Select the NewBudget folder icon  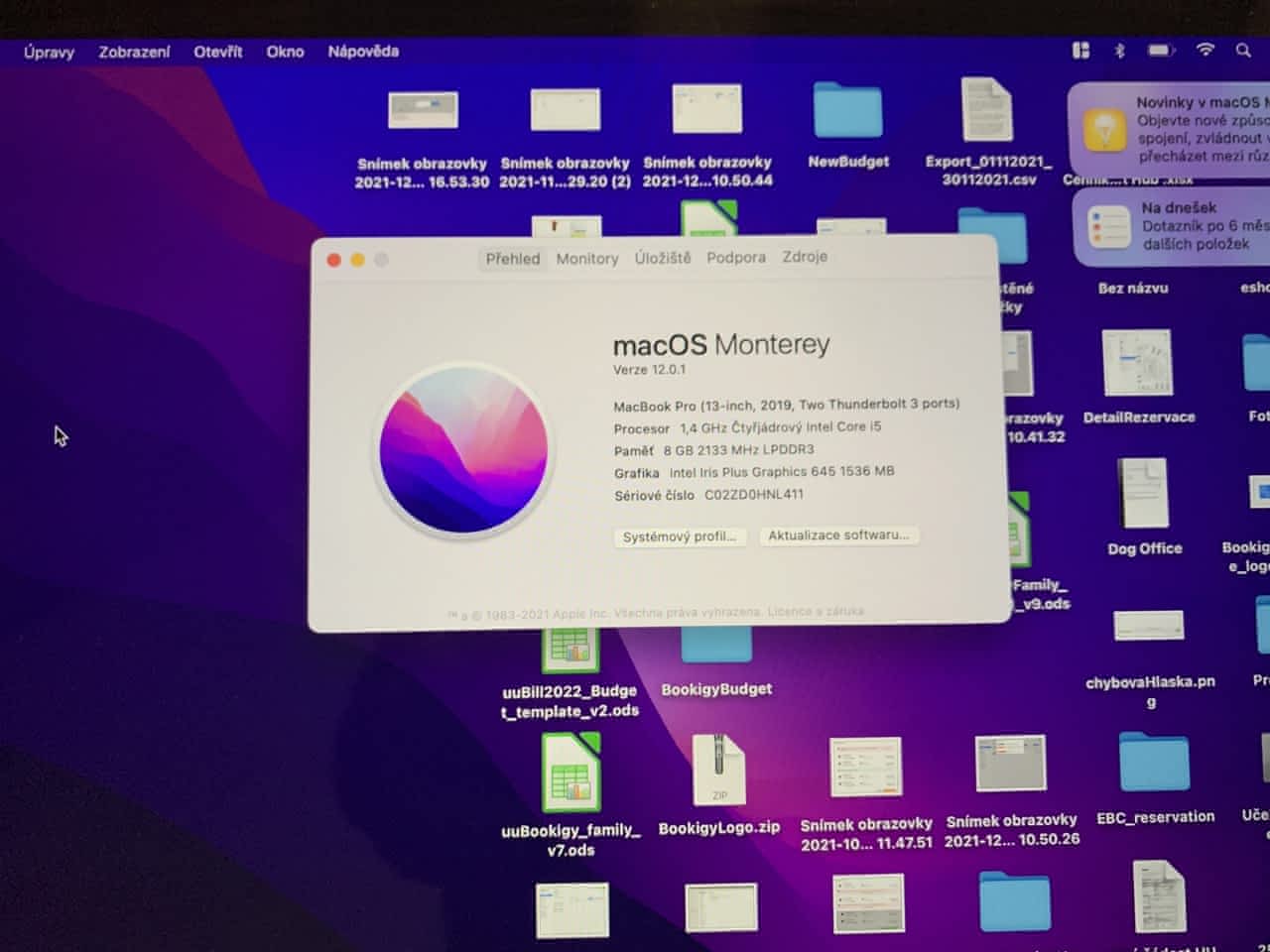tap(848, 109)
